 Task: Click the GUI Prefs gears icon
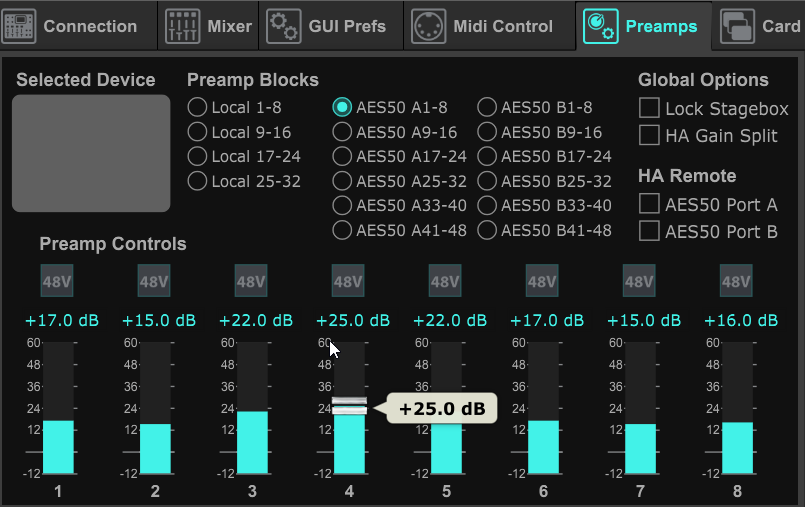pos(284,25)
